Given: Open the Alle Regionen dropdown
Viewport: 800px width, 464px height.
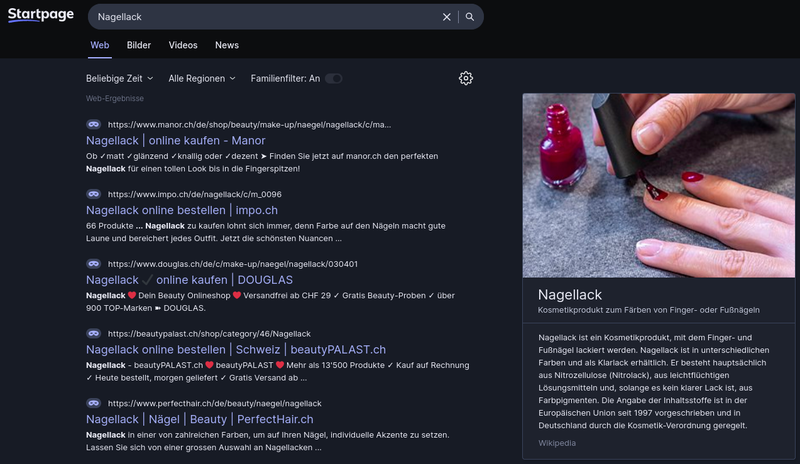Looking at the screenshot, I should point(202,78).
